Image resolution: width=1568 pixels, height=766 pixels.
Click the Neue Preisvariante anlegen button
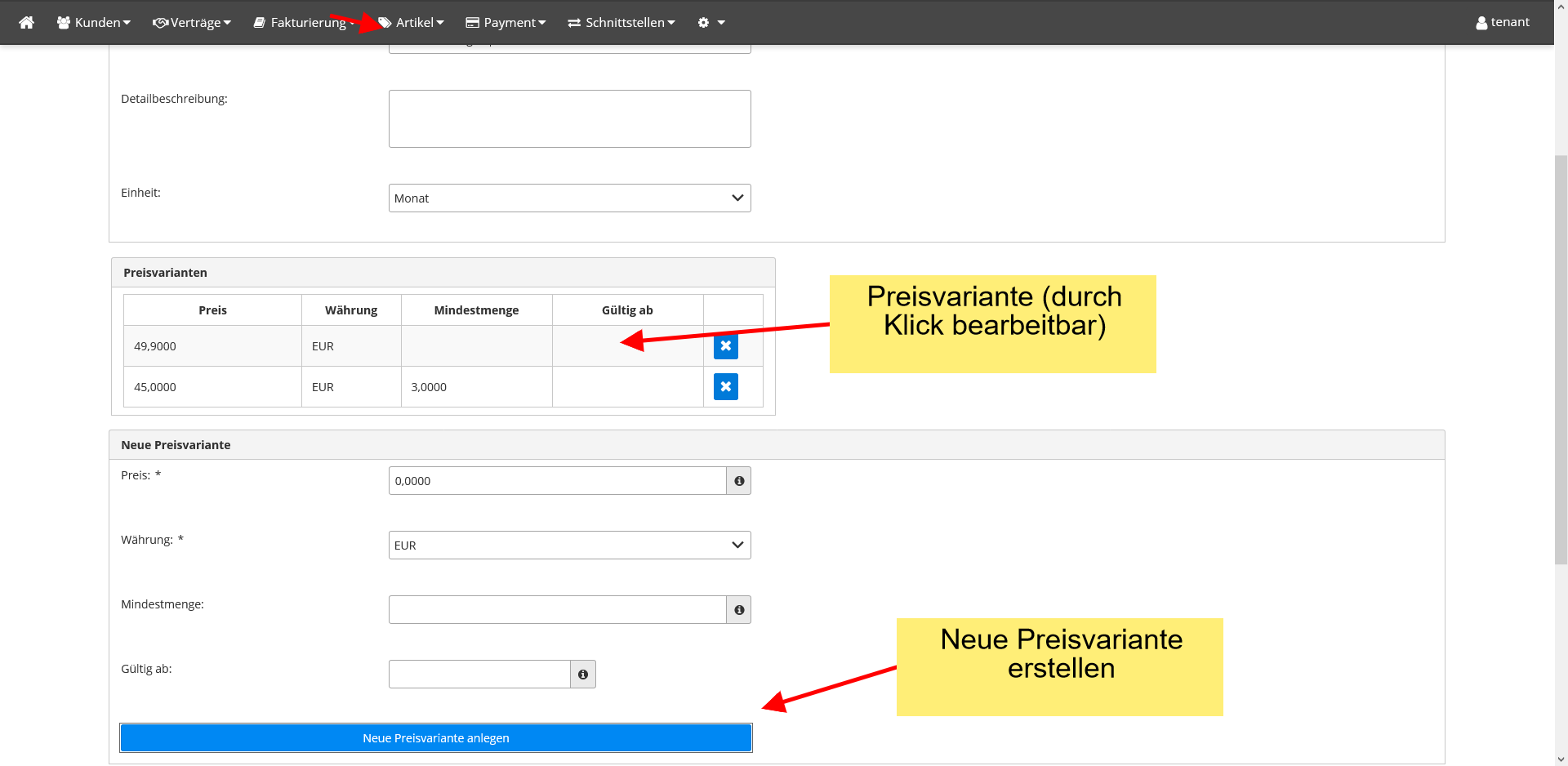point(435,738)
